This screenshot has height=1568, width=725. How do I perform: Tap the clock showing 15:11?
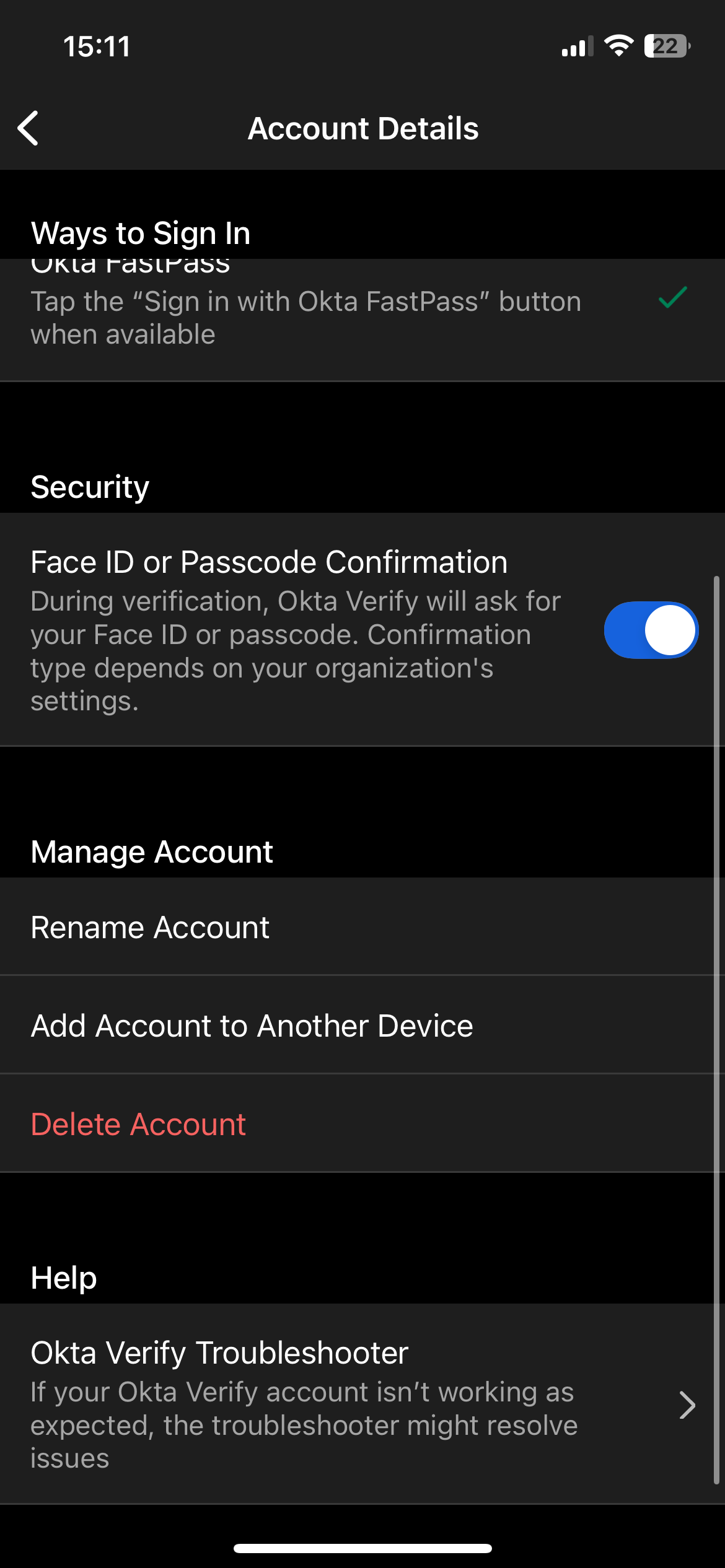click(x=97, y=46)
